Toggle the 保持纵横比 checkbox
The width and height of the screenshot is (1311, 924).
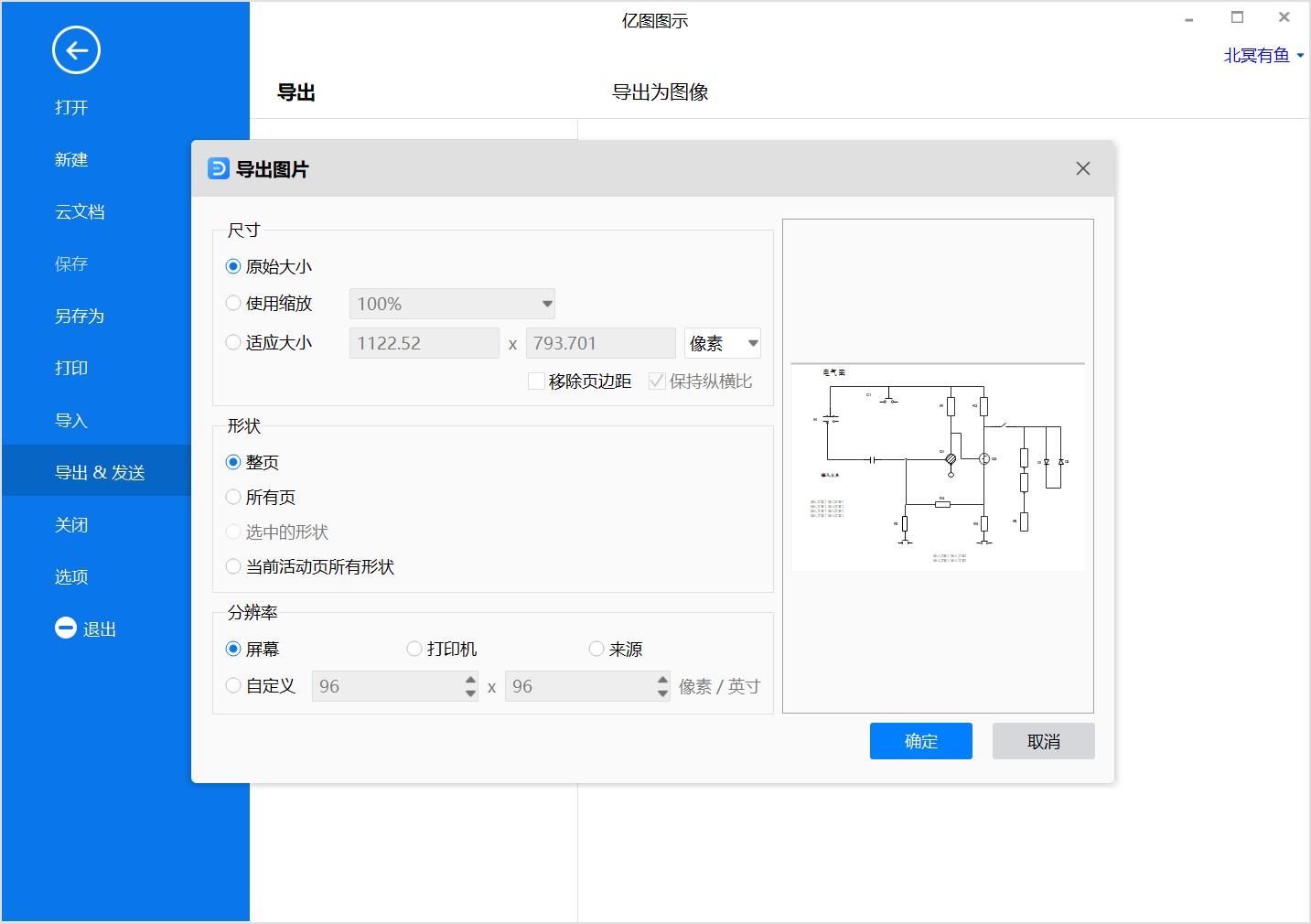[x=657, y=381]
